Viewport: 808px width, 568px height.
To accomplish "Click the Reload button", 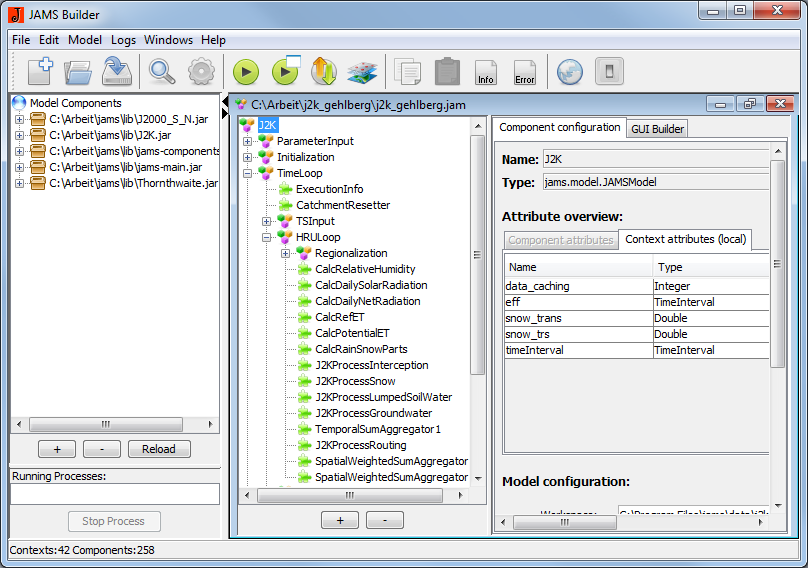I will [159, 449].
